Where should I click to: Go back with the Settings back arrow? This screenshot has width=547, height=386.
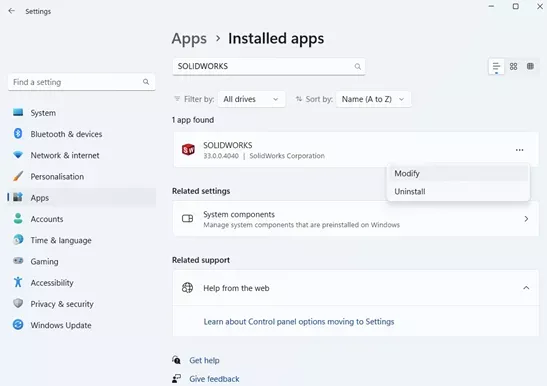click(12, 11)
